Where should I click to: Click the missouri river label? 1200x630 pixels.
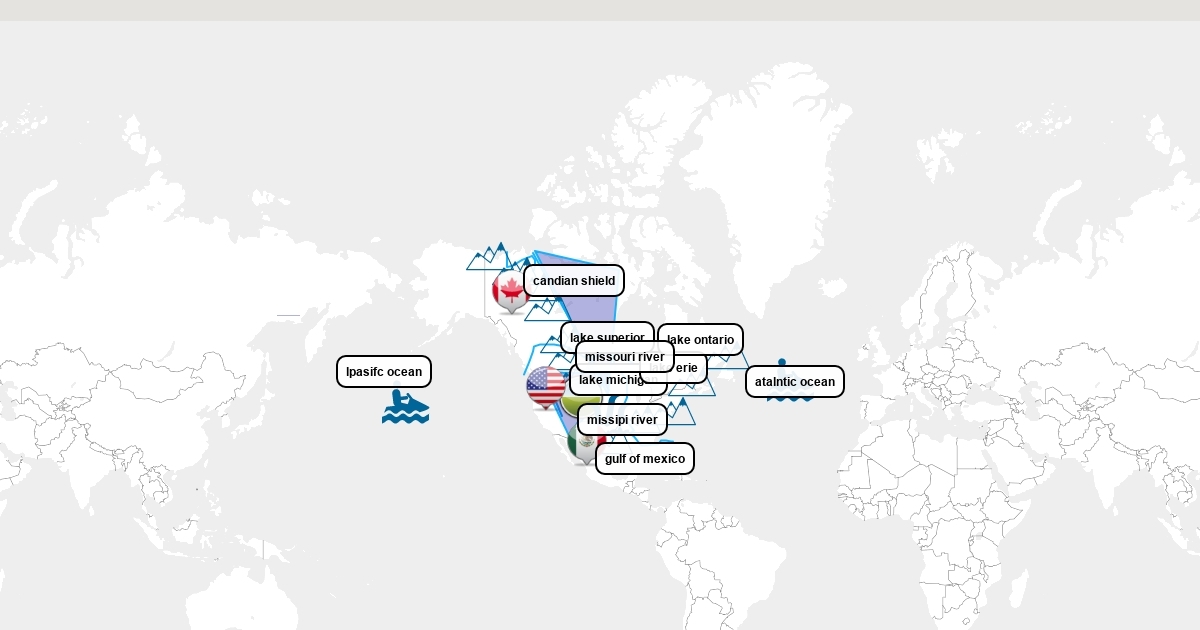tap(625, 357)
